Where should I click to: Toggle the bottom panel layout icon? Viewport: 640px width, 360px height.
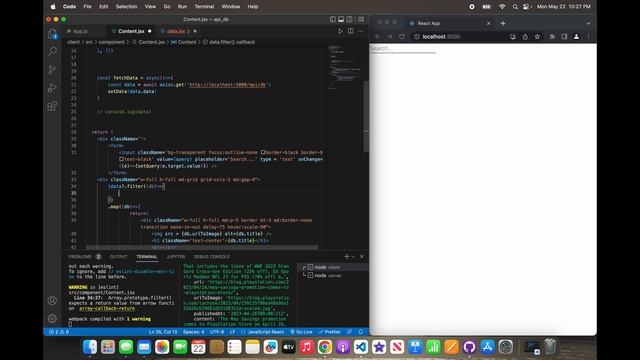(x=341, y=19)
